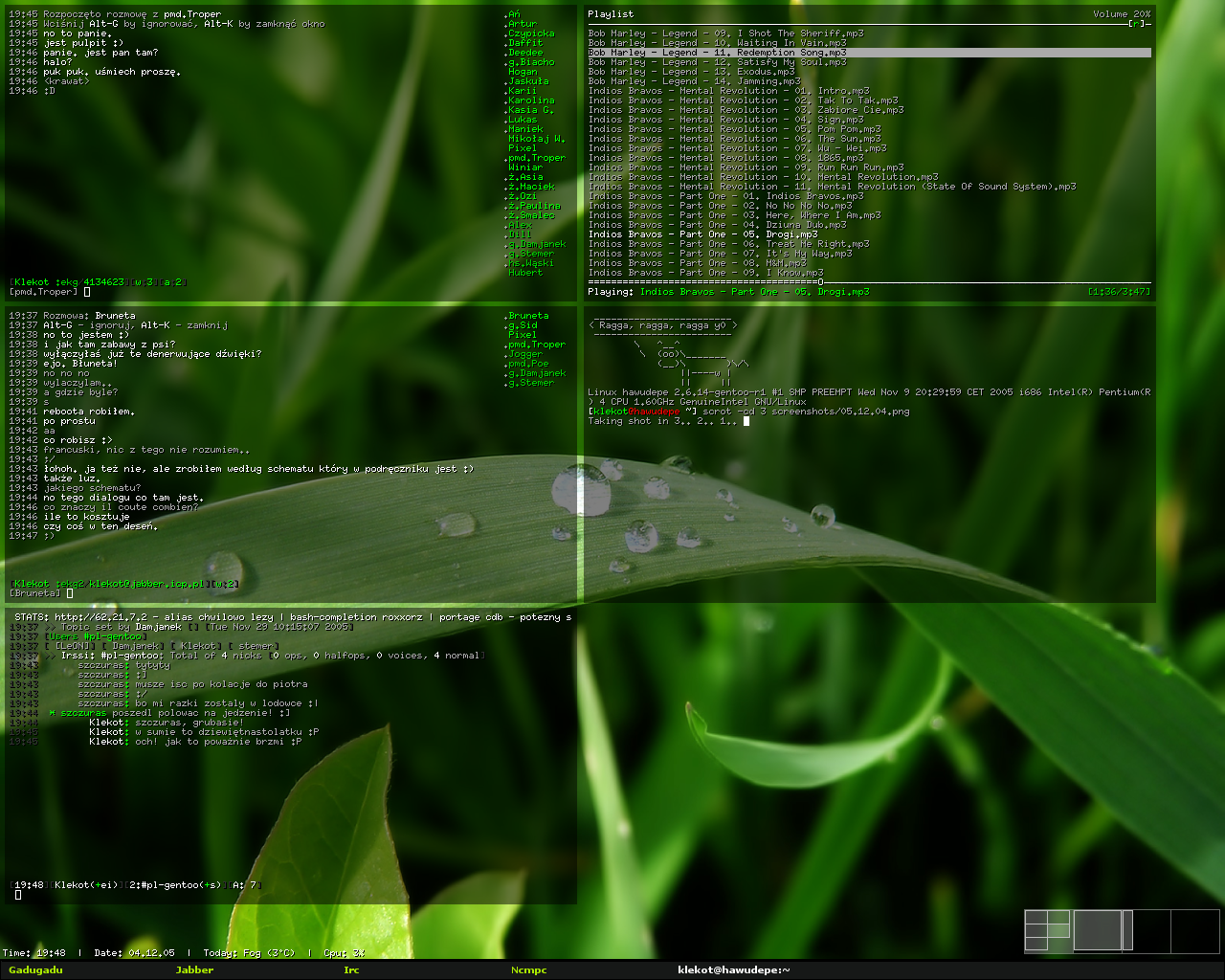Select contact Hubert in Gadu-Gadu list
This screenshot has height=980, width=1225.
pos(525,273)
